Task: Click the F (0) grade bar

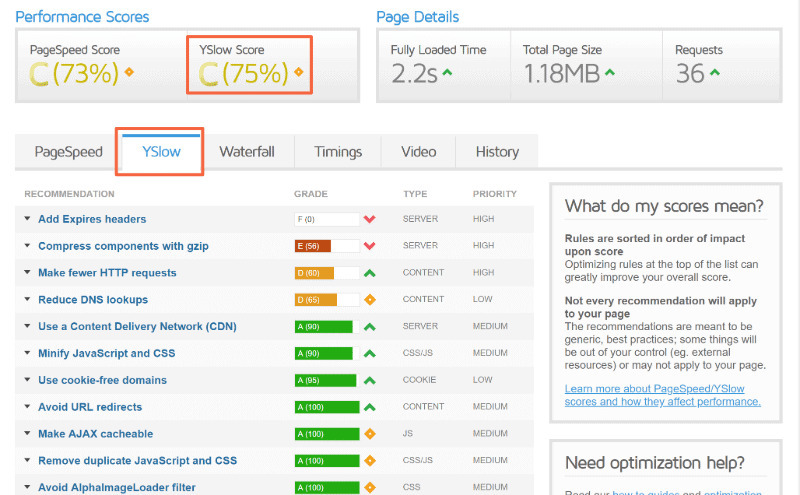Action: pos(327,219)
